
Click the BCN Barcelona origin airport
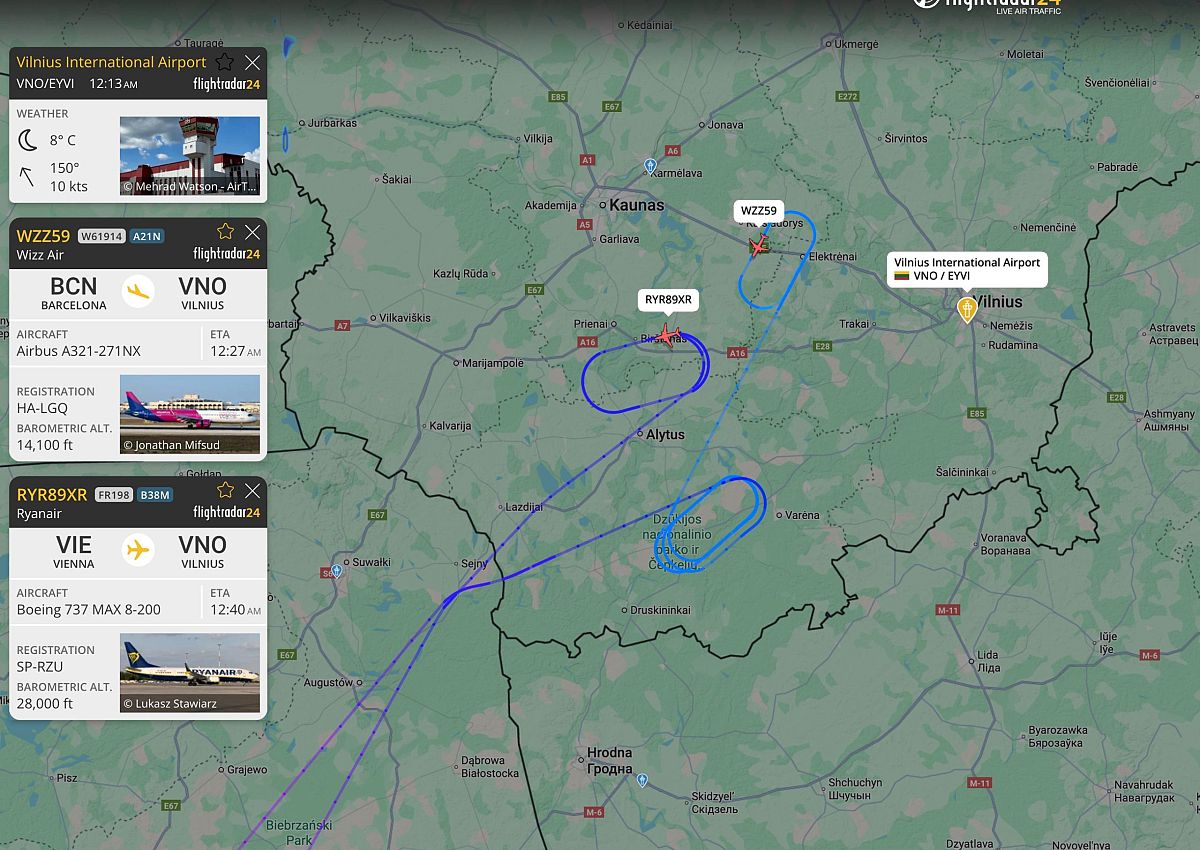74,292
